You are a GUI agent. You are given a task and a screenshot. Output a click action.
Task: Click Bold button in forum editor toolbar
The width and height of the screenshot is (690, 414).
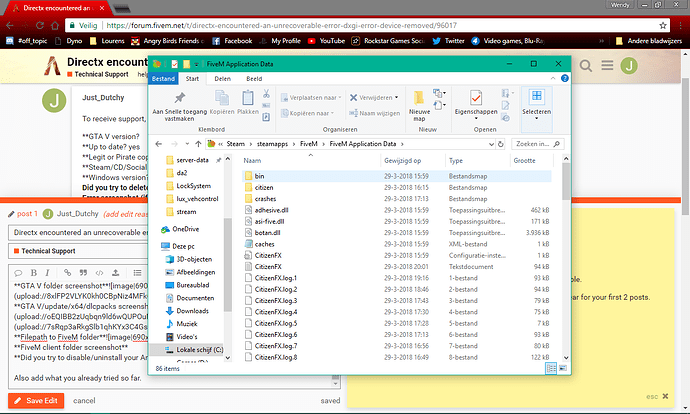pos(33,273)
